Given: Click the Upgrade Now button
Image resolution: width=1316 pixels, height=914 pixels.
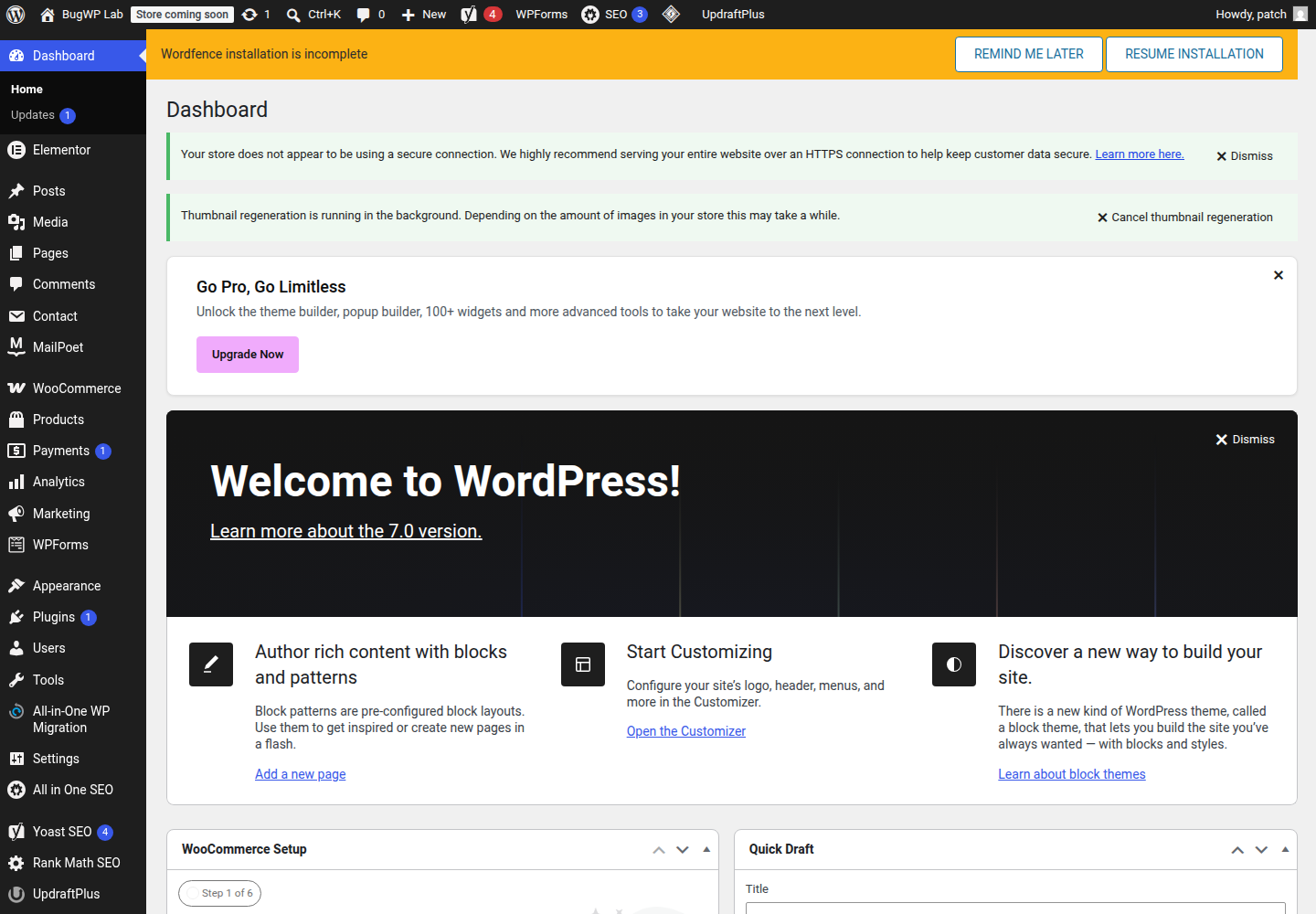Looking at the screenshot, I should [248, 355].
